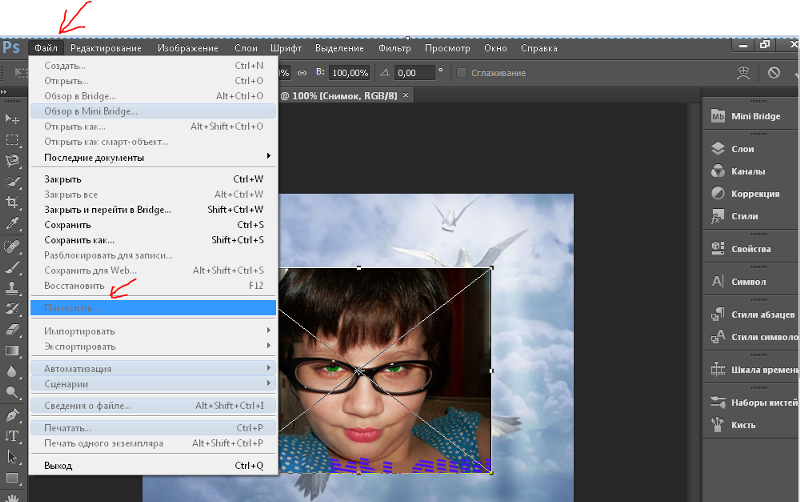Open the Шрифт menu
Image resolution: width=800 pixels, height=502 pixels.
point(286,48)
